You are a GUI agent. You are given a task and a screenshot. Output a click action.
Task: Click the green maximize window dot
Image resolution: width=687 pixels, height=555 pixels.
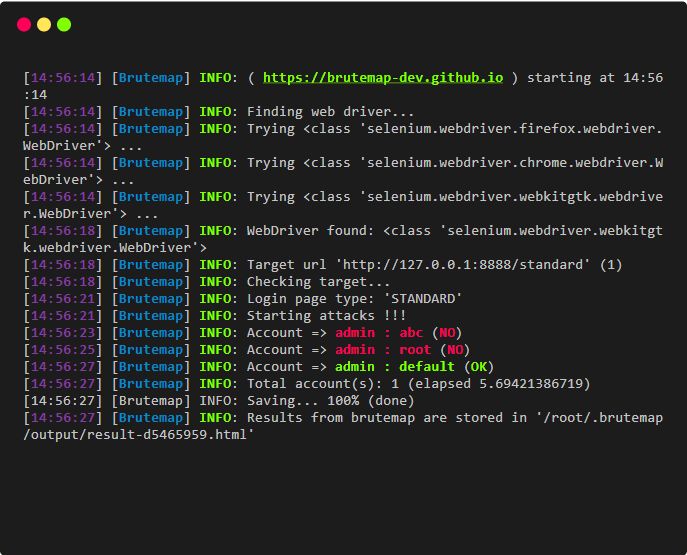click(64, 24)
